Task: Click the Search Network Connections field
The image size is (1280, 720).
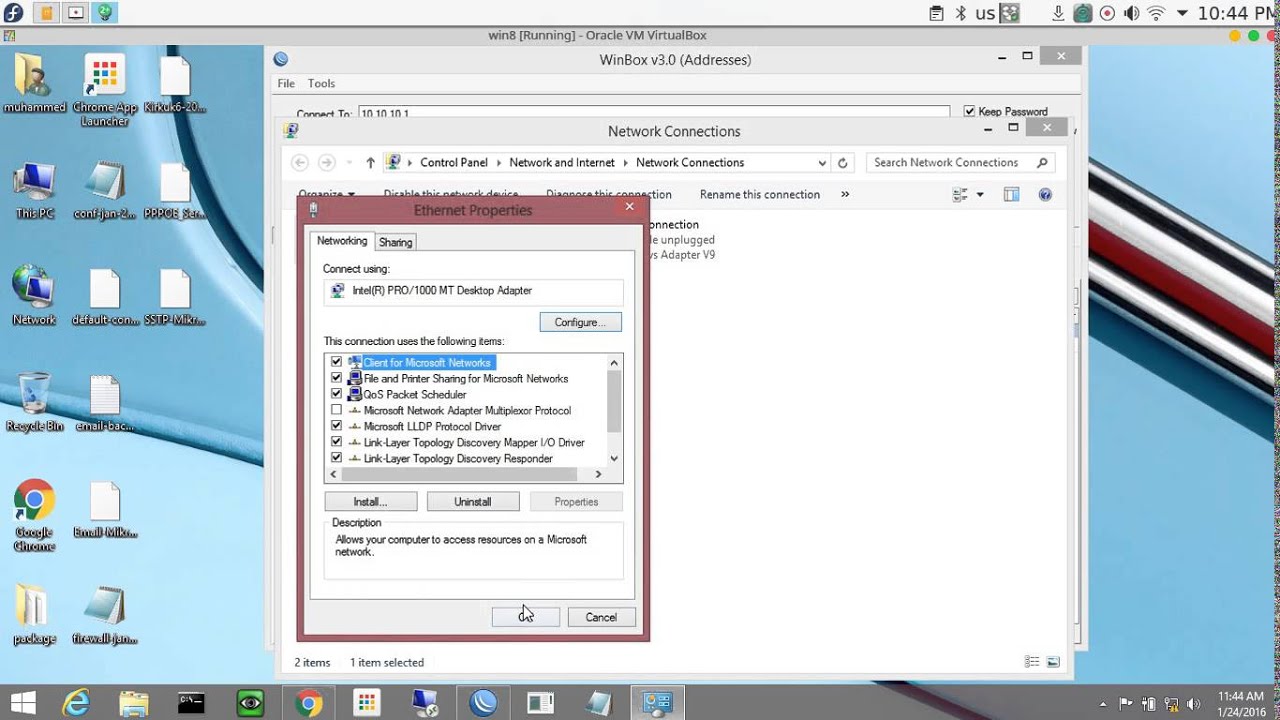Action: (960, 162)
